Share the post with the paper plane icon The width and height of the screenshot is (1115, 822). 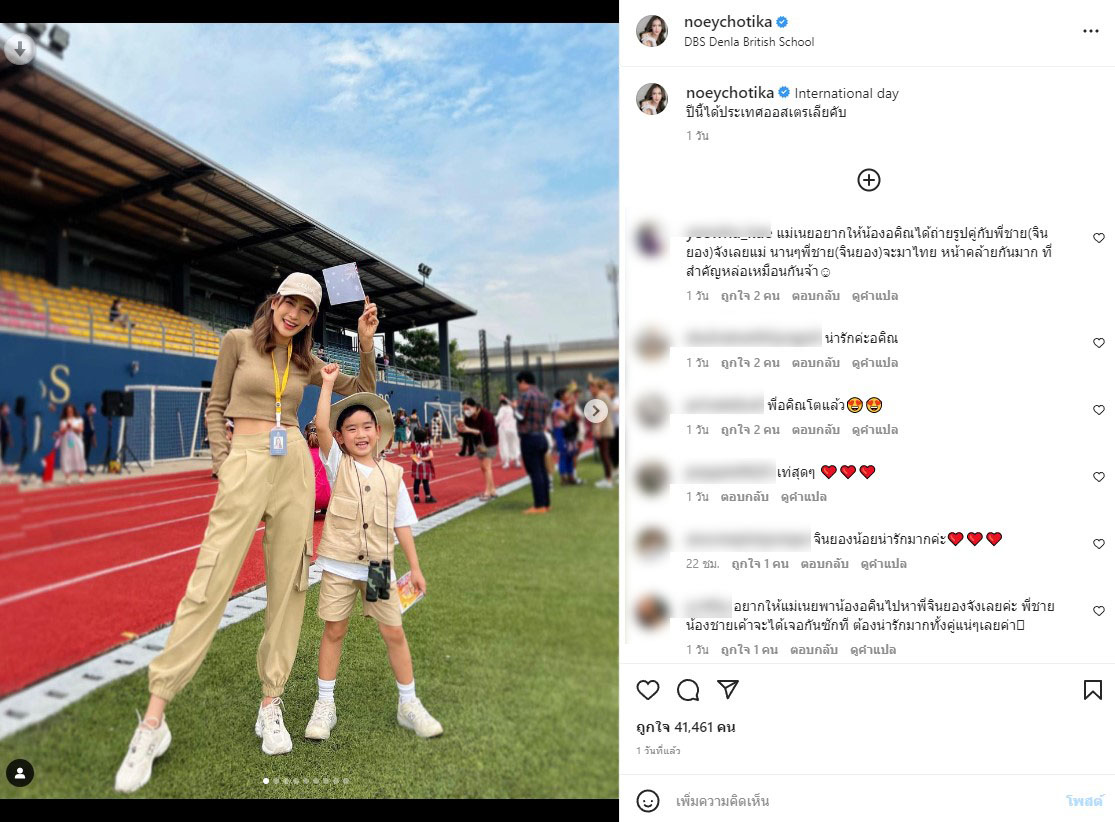tap(727, 689)
